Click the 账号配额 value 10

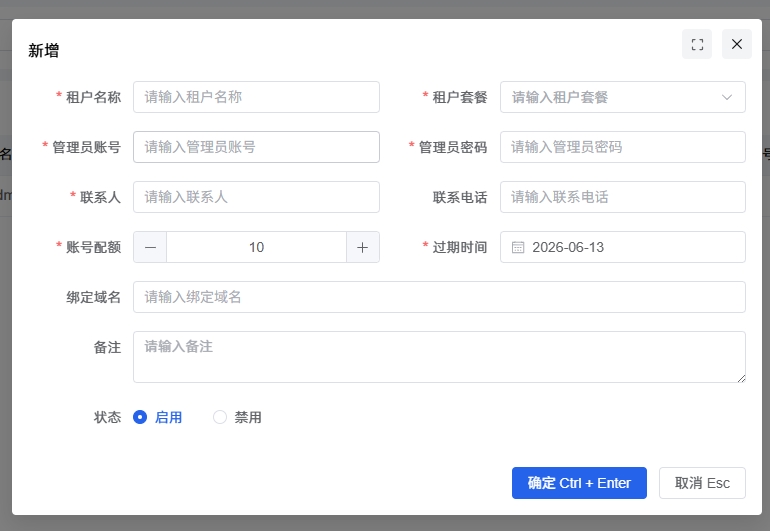click(256, 247)
